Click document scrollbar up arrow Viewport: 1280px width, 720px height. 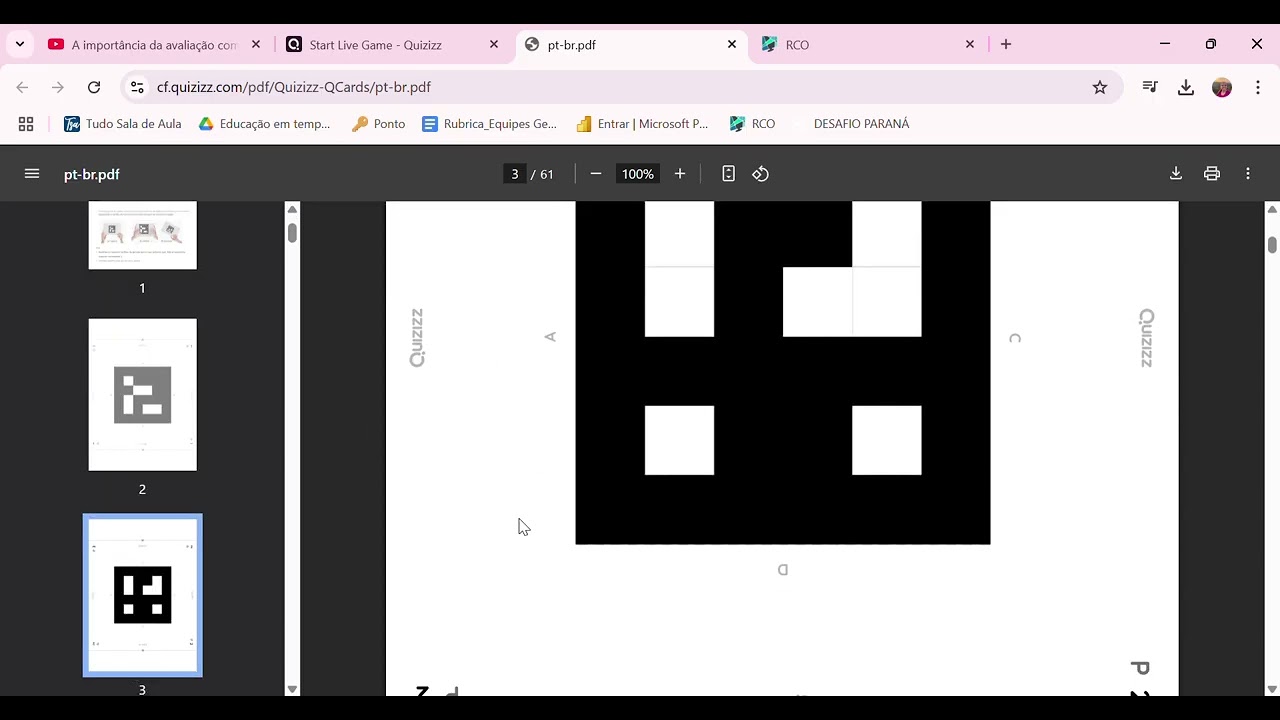(1272, 209)
